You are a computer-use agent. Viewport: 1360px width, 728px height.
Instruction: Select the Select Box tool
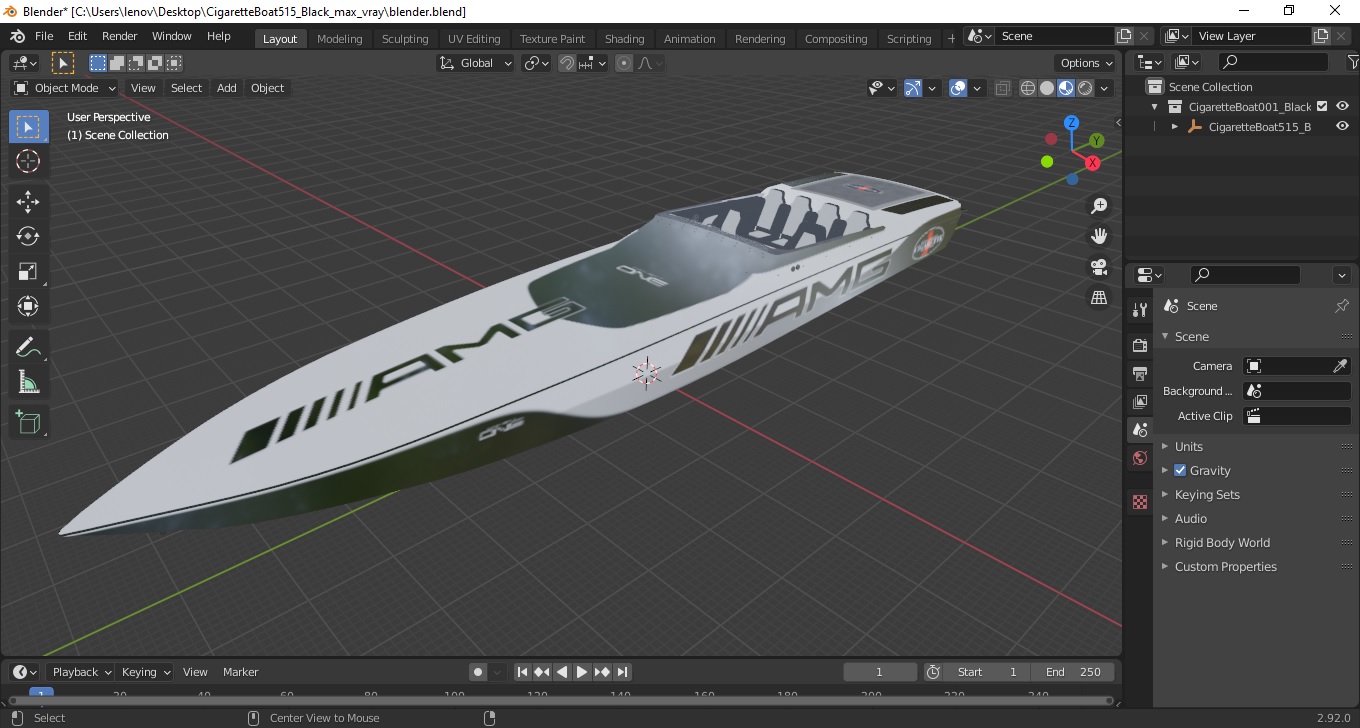pos(28,127)
